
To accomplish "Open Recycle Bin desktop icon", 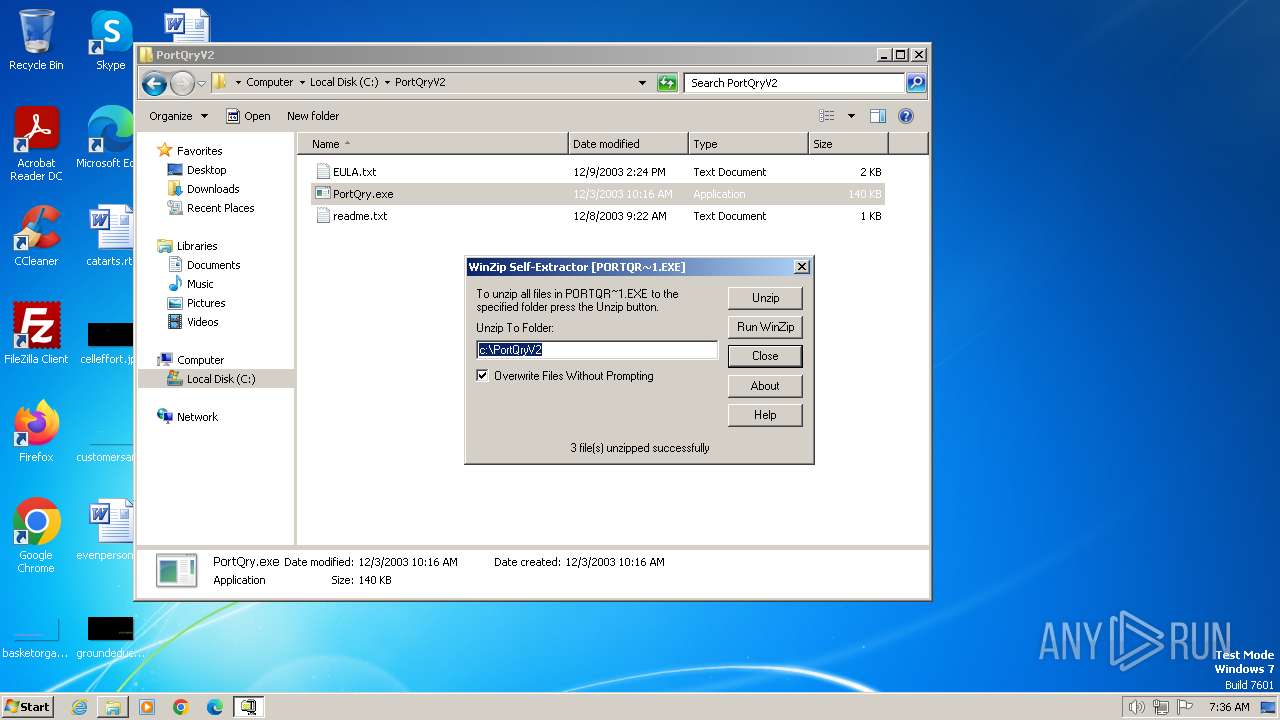I will [36, 41].
